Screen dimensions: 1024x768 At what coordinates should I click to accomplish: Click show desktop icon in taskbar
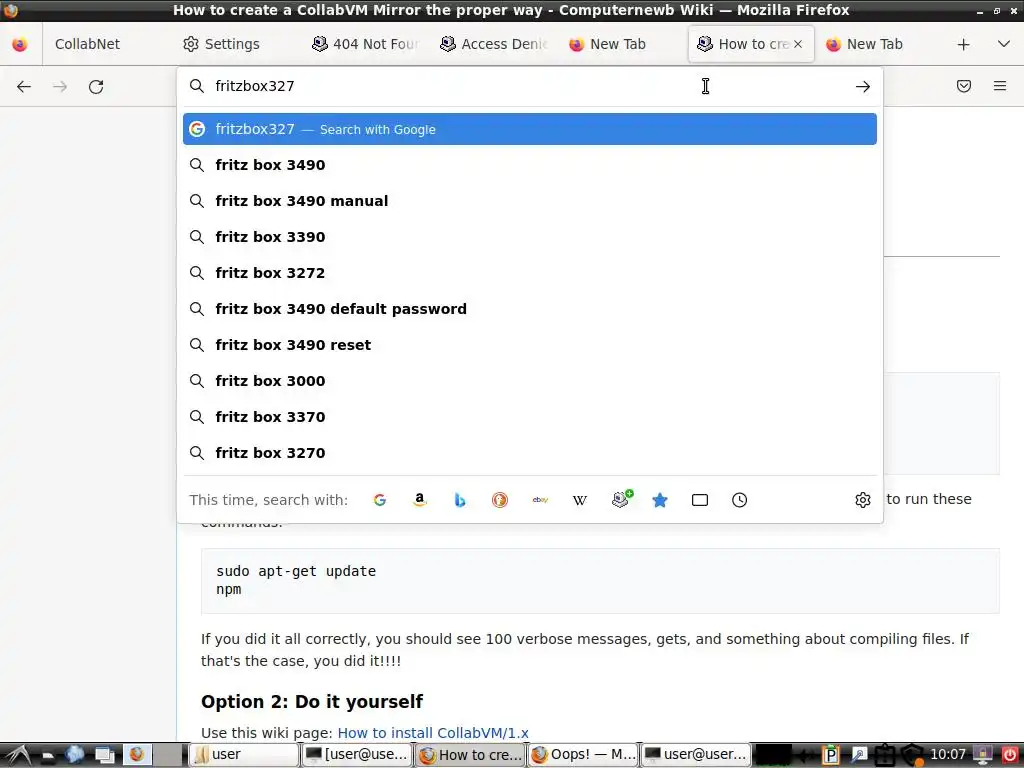point(104,754)
